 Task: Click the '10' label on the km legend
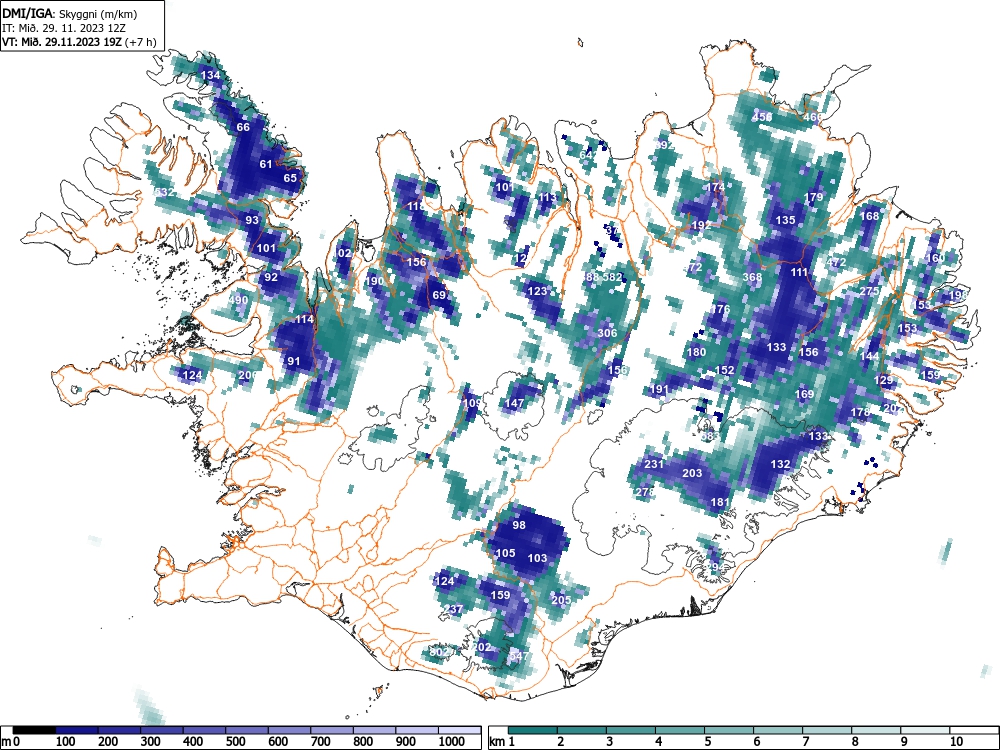(x=955, y=742)
